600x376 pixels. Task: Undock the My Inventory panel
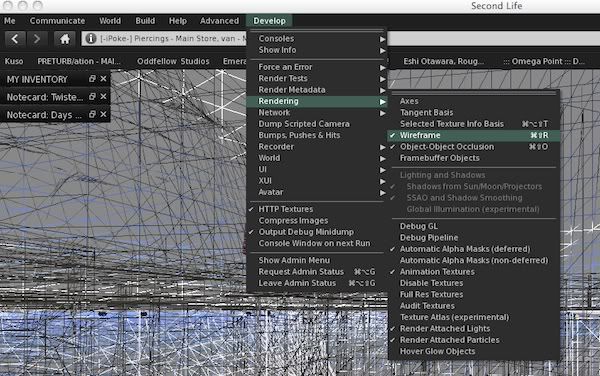pos(92,78)
